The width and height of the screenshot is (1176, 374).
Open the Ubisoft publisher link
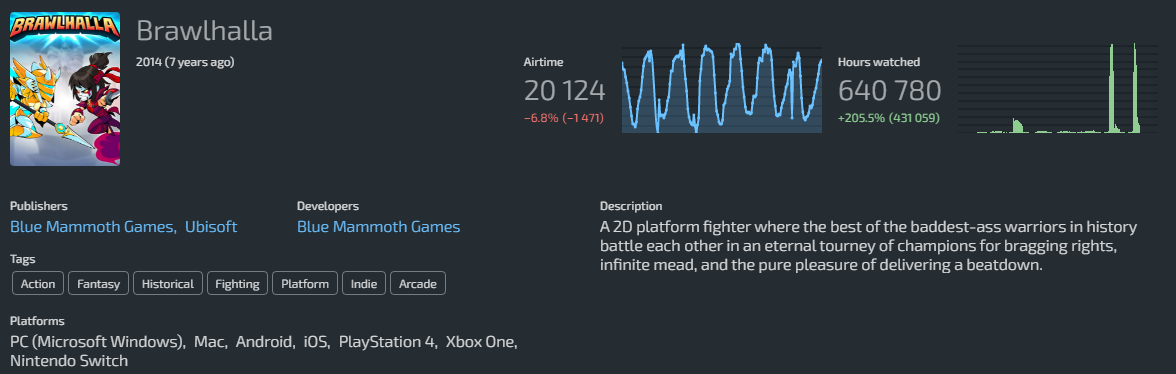pos(211,226)
